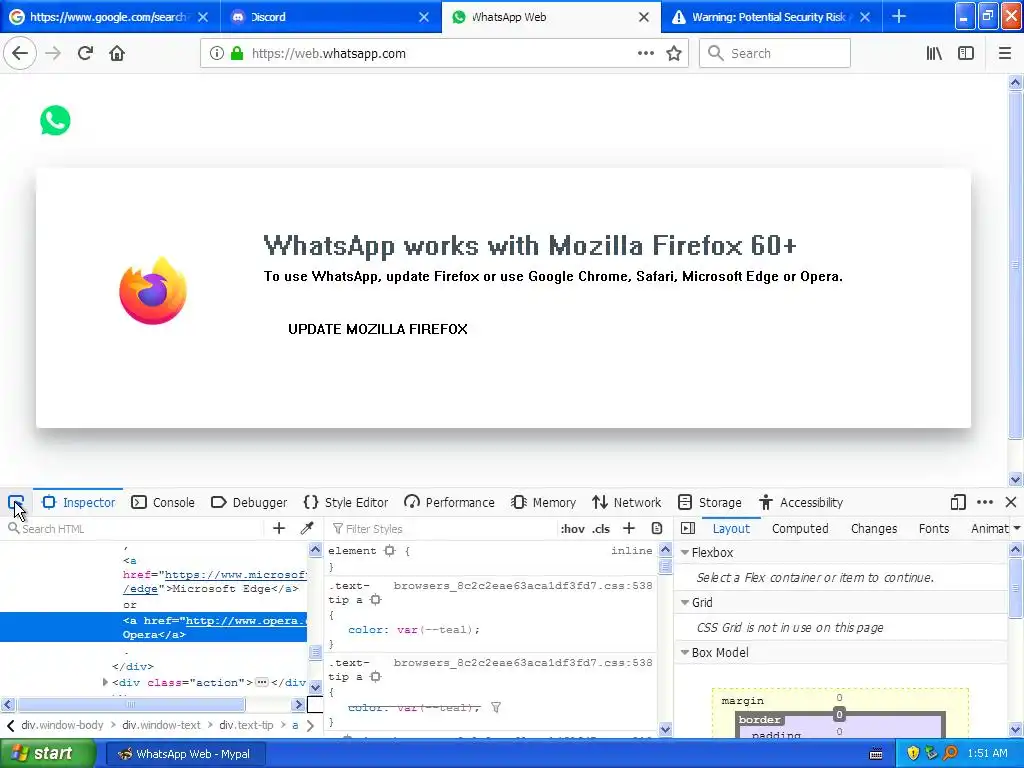Expand collapsed ellipsis in action div
1024x768 pixels.
point(262,682)
